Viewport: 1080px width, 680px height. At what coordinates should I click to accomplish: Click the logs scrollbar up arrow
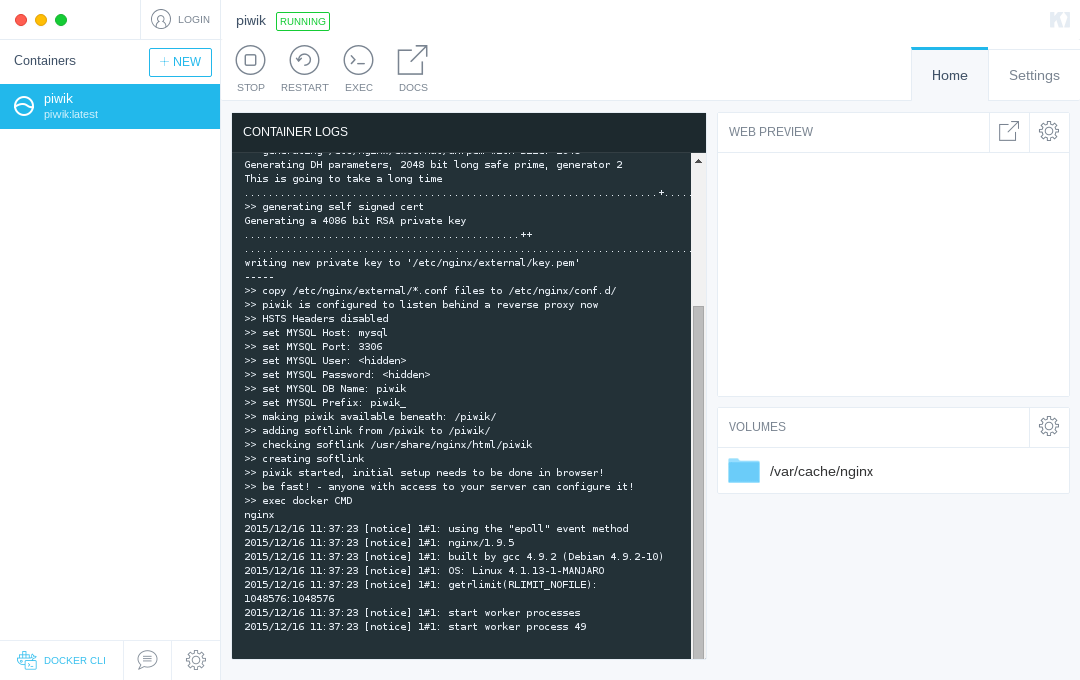click(698, 161)
